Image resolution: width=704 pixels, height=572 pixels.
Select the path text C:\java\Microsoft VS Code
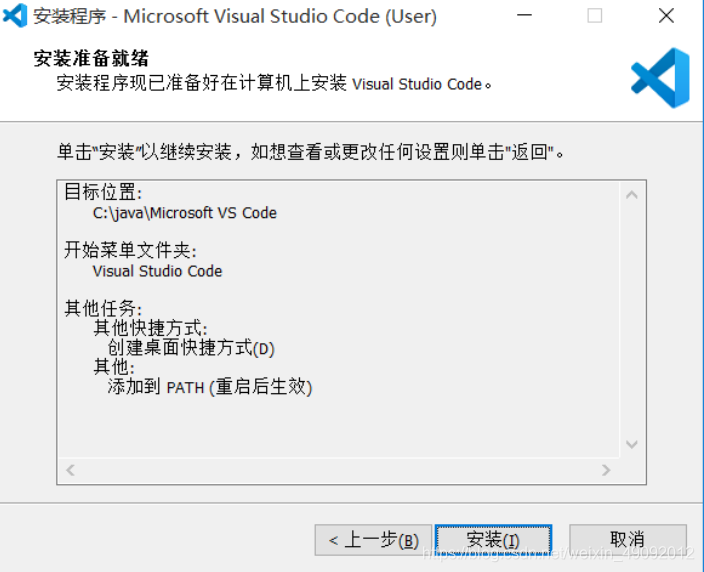pos(185,213)
